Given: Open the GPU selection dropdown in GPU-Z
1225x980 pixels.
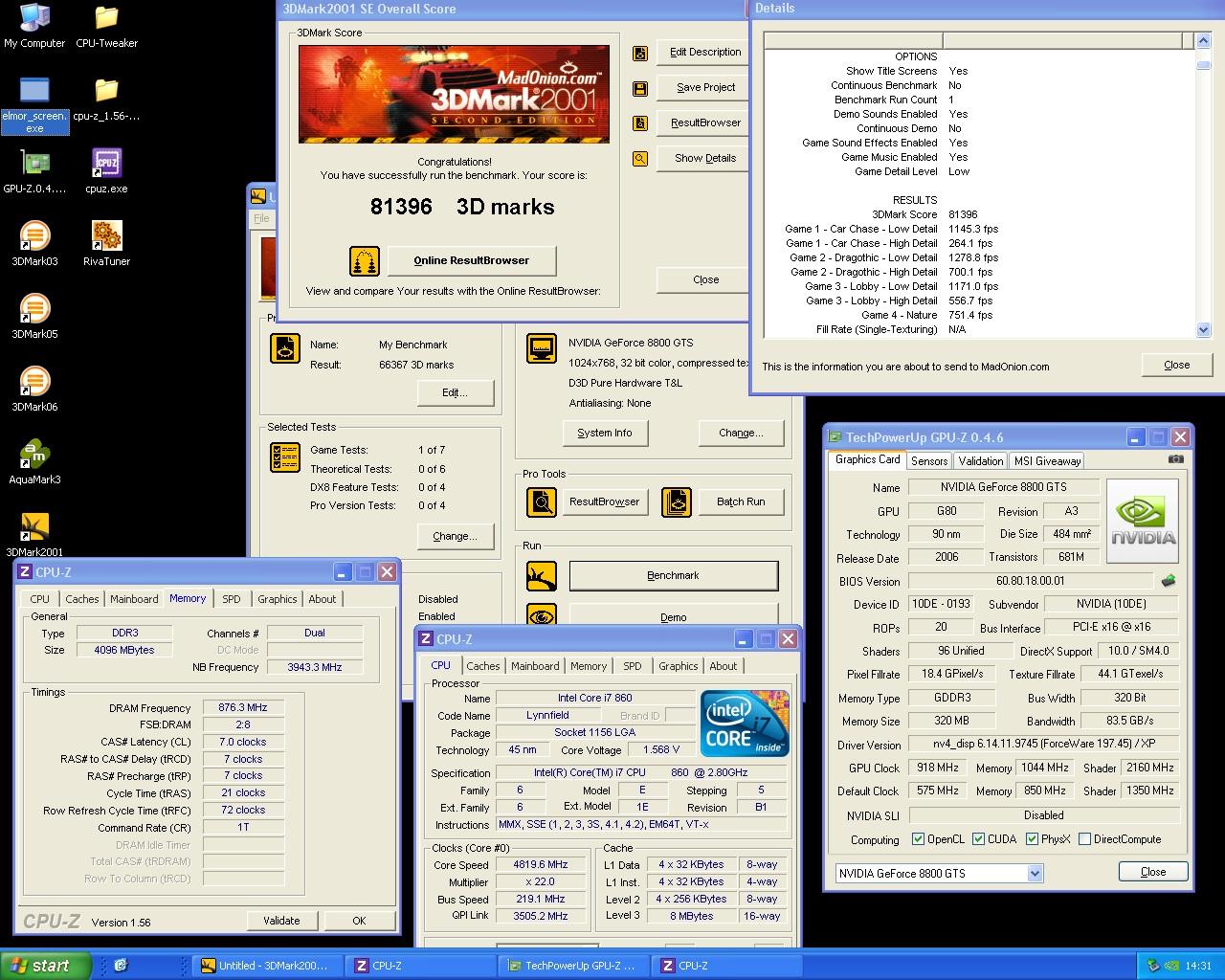Looking at the screenshot, I should (x=1035, y=873).
